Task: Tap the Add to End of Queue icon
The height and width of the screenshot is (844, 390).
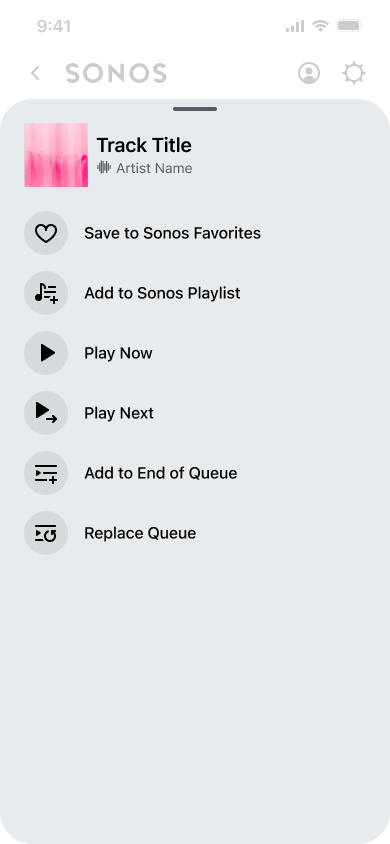Action: click(x=46, y=473)
